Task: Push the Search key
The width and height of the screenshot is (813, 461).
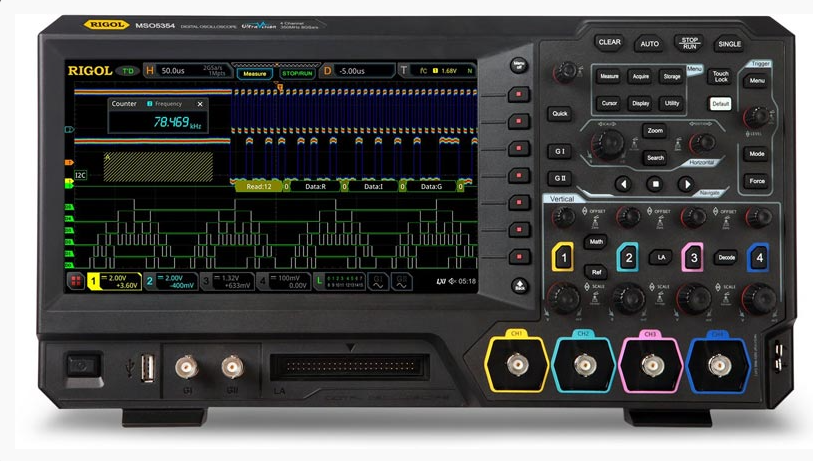Action: [655, 158]
